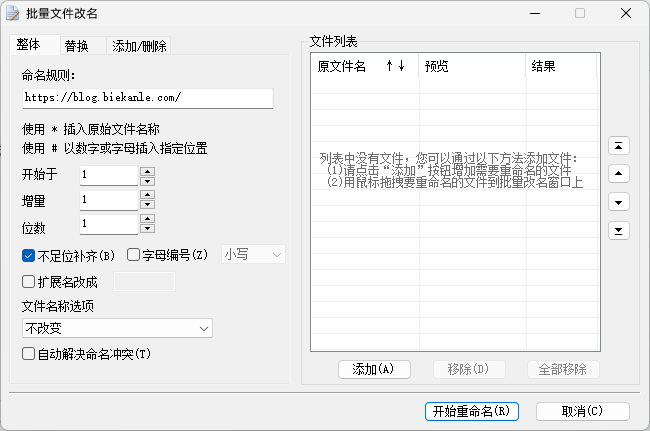Expand the 文件名称选项 不改变 dropdown
This screenshot has height=431, width=650.
117,328
